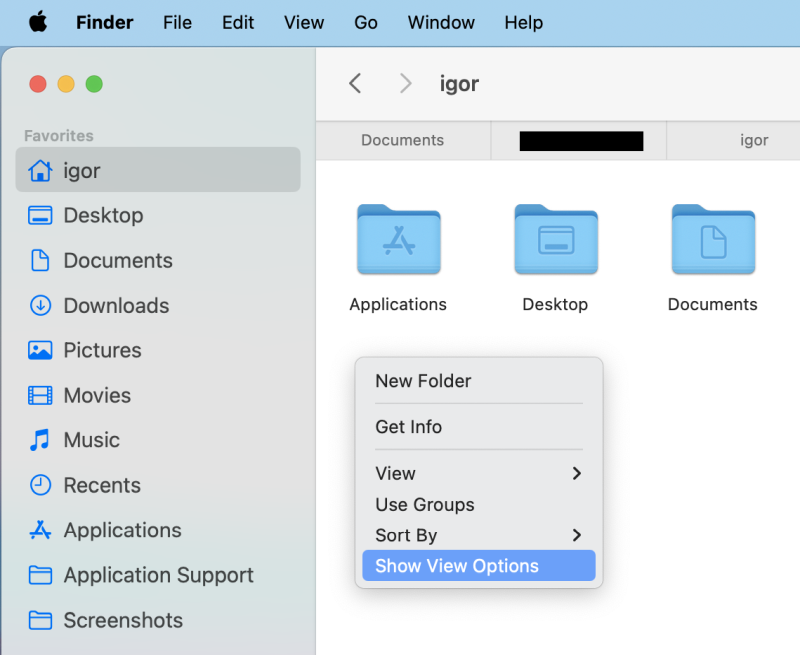The width and height of the screenshot is (800, 655).
Task: Open Recents in the sidebar
Action: 101,485
